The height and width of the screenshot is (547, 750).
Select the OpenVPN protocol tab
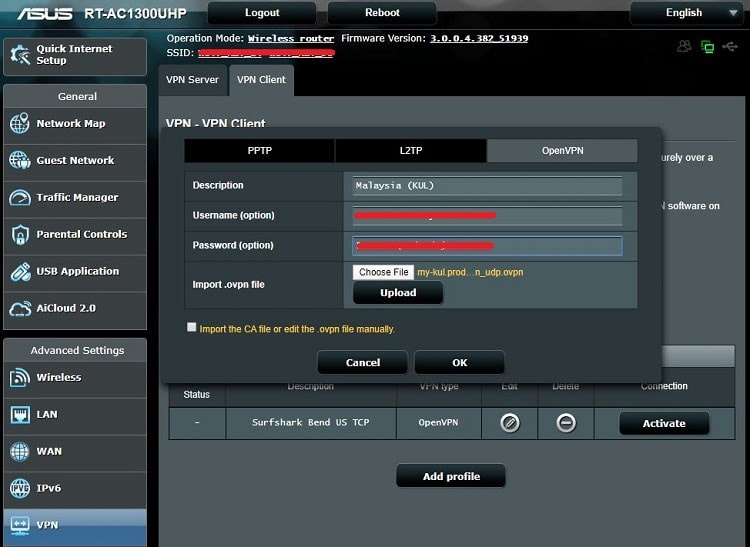(562, 151)
